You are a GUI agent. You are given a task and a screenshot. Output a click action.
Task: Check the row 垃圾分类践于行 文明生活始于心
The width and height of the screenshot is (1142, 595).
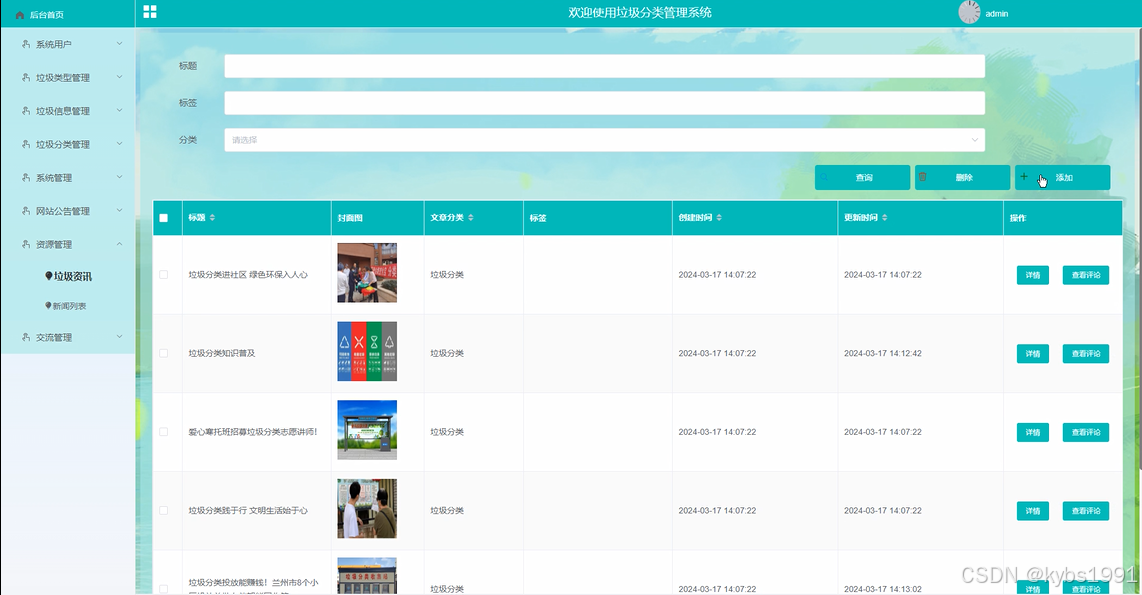click(x=164, y=511)
